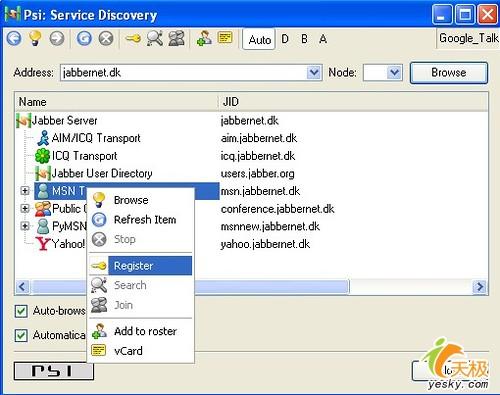The image size is (500, 395).
Task: Click the Refresh Item toolbar icon
Action: tap(85, 38)
